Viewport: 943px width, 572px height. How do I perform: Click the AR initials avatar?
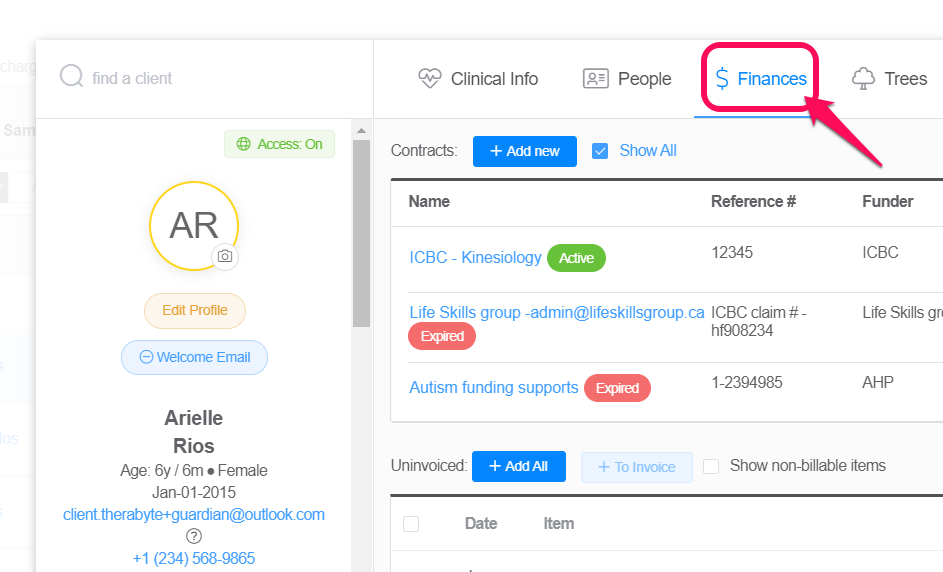tap(194, 226)
